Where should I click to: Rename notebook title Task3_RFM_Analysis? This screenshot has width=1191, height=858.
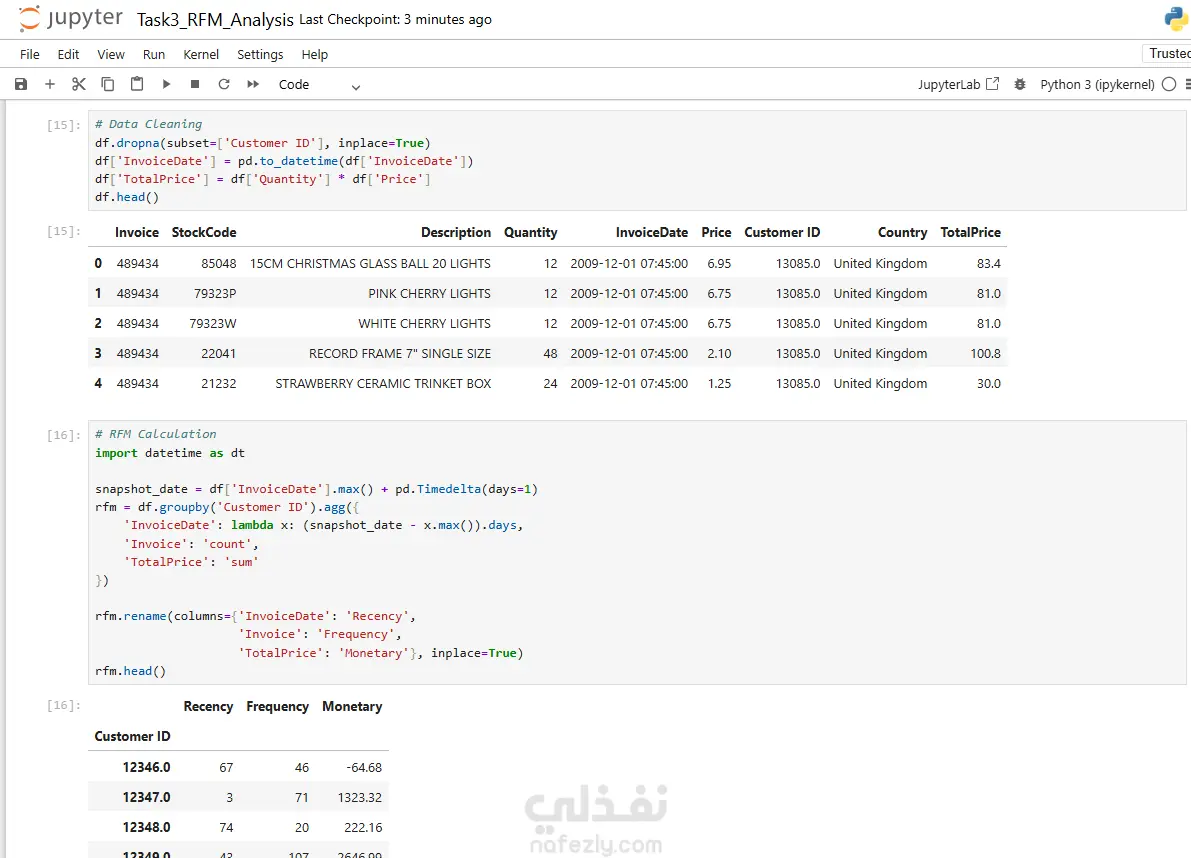(215, 19)
